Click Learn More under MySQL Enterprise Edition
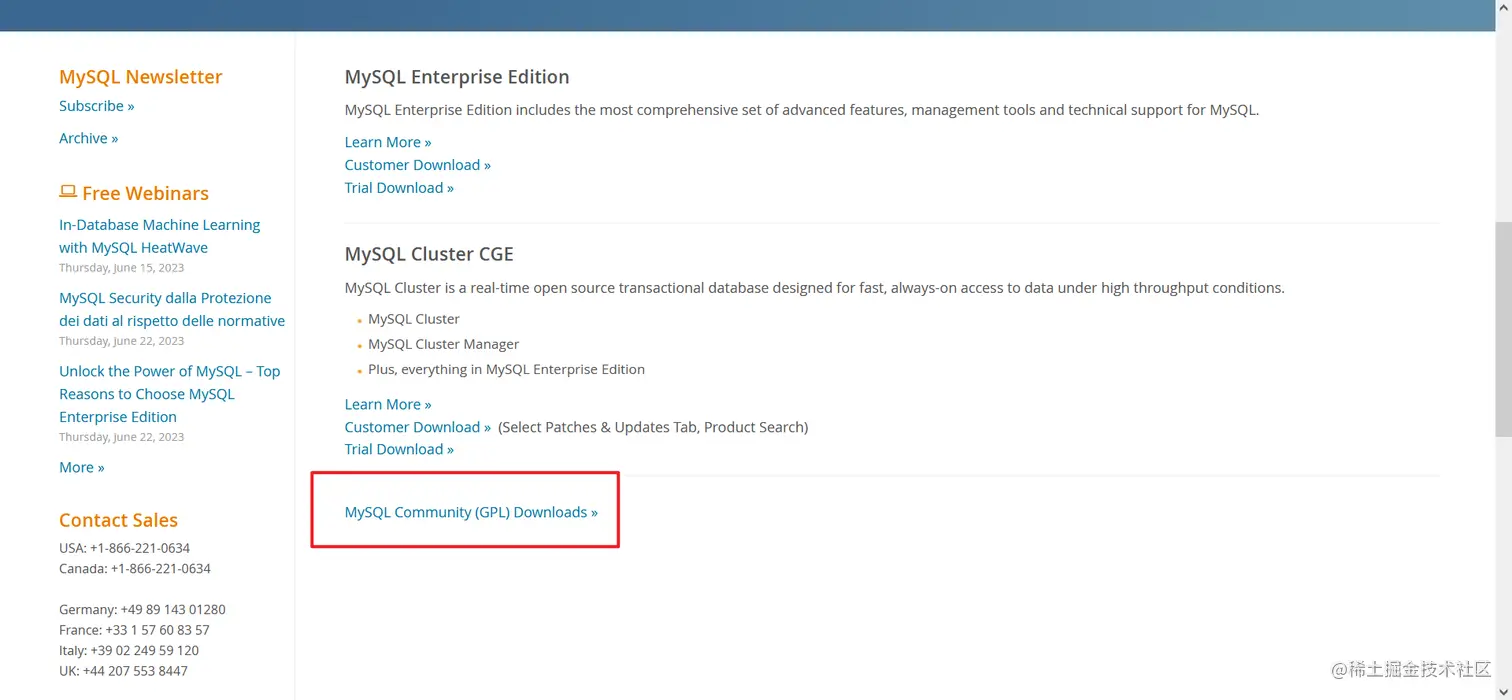The image size is (1512, 700). (388, 142)
